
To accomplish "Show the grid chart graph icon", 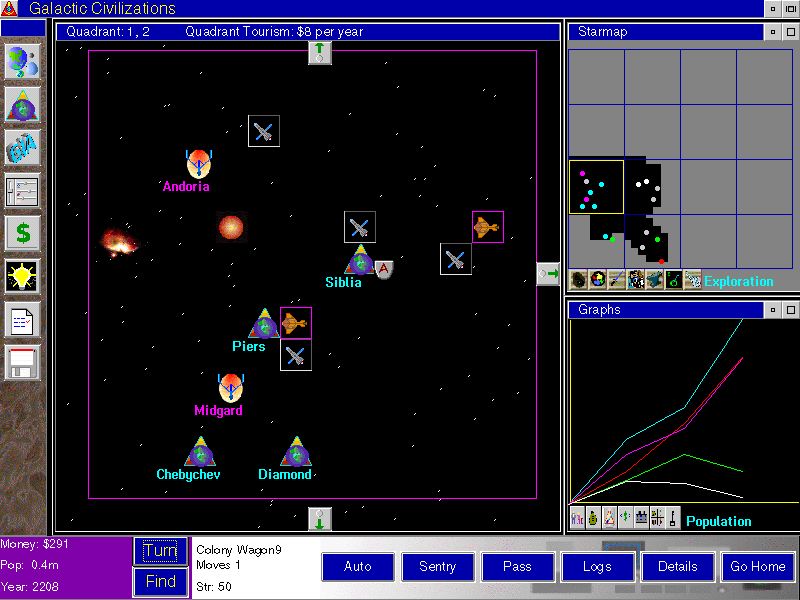I will coord(657,518).
